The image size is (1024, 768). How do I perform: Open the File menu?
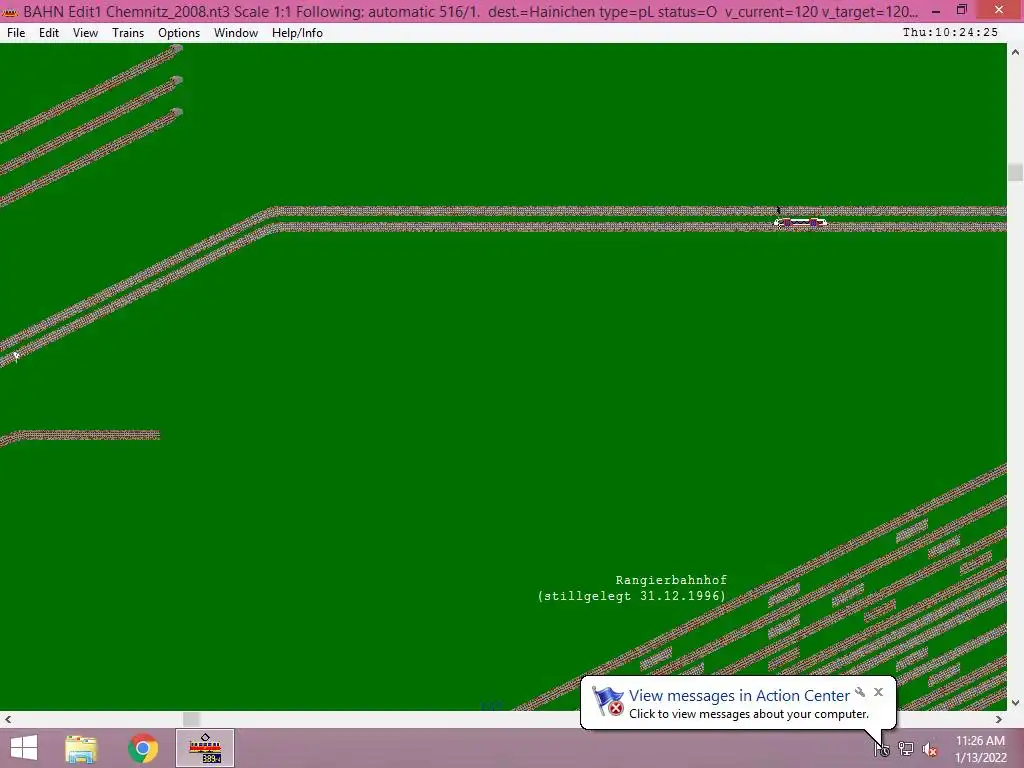[x=16, y=33]
